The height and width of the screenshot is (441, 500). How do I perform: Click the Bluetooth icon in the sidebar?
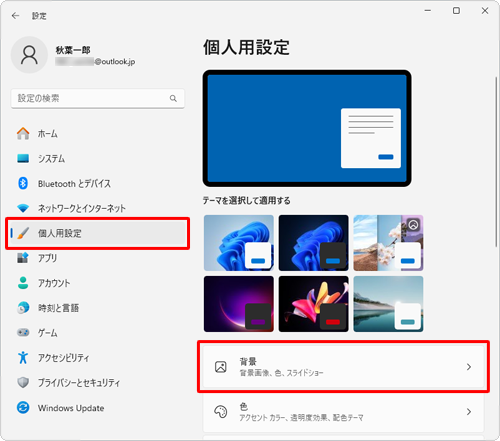(x=23, y=183)
